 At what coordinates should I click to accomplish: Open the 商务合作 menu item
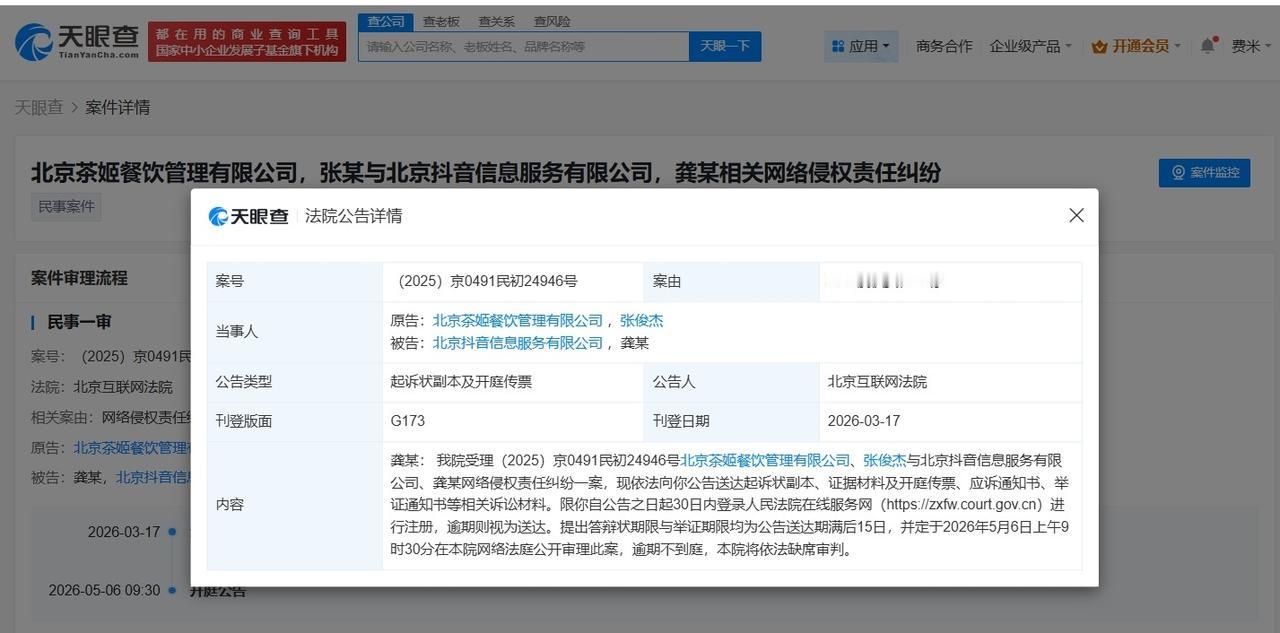pos(943,45)
